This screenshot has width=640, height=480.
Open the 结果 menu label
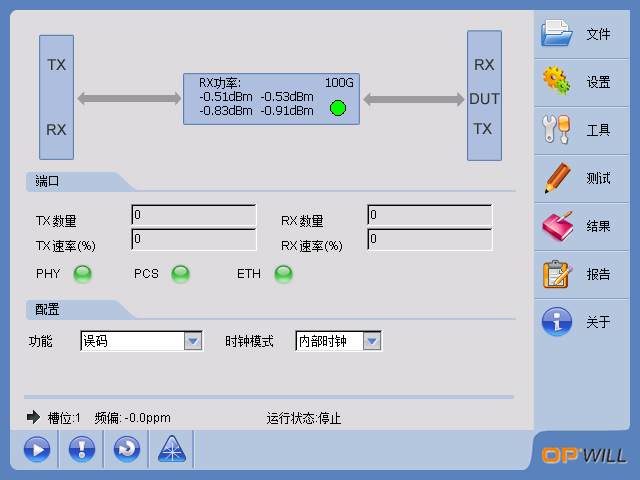pyautogui.click(x=598, y=226)
